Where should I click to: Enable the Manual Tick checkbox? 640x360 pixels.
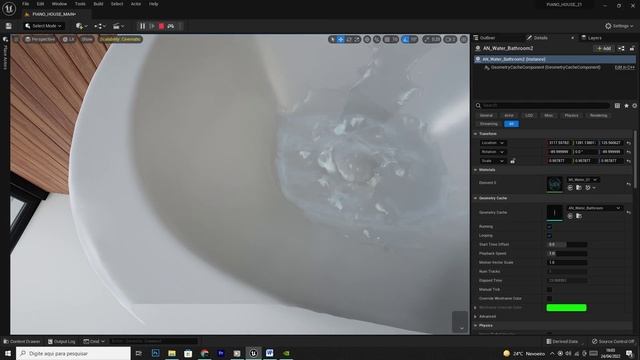[x=549, y=289]
